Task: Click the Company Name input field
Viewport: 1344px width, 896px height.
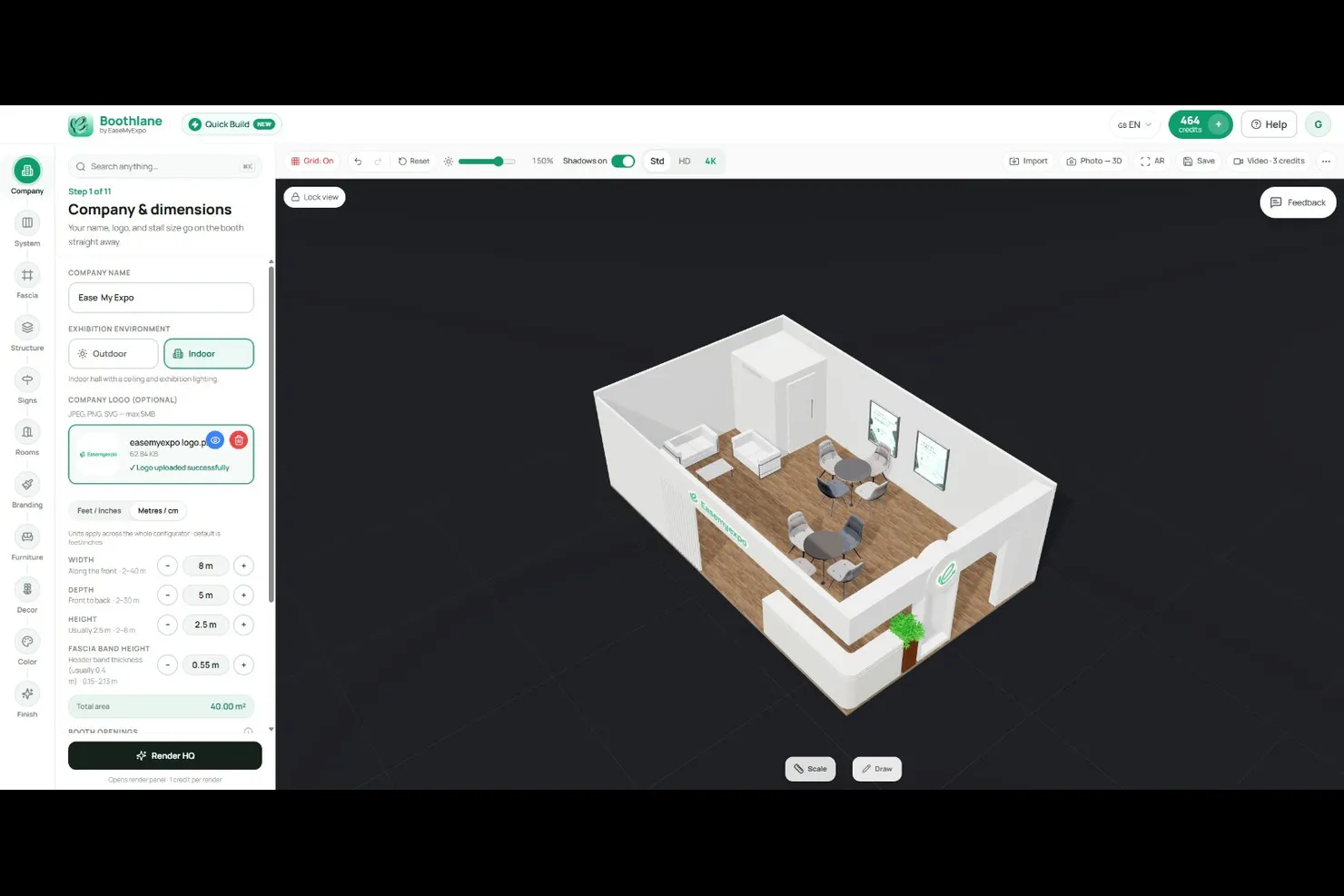Action: tap(161, 298)
